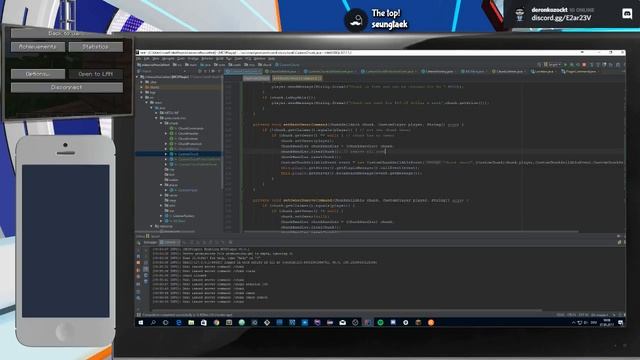Click the taskbar clock and date
The height and width of the screenshot is (360, 640).
(607, 322)
